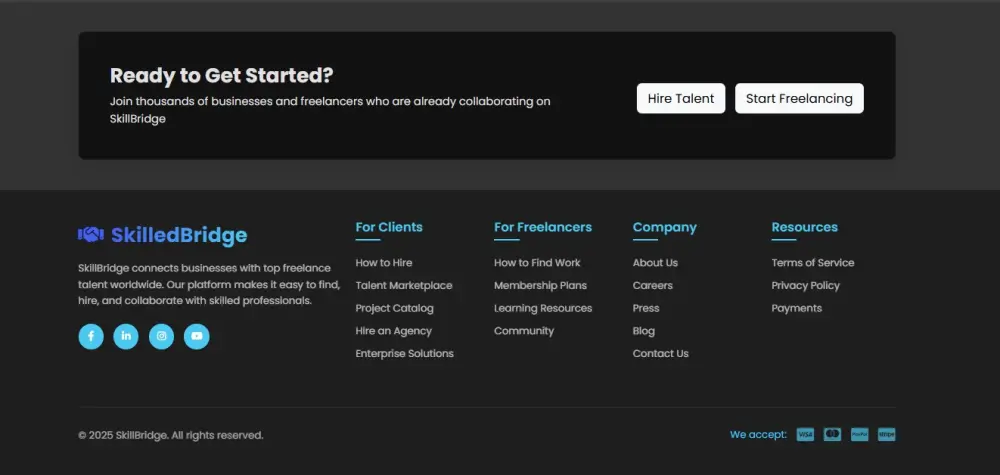
Task: Open the Facebook social icon
Action: (x=91, y=337)
